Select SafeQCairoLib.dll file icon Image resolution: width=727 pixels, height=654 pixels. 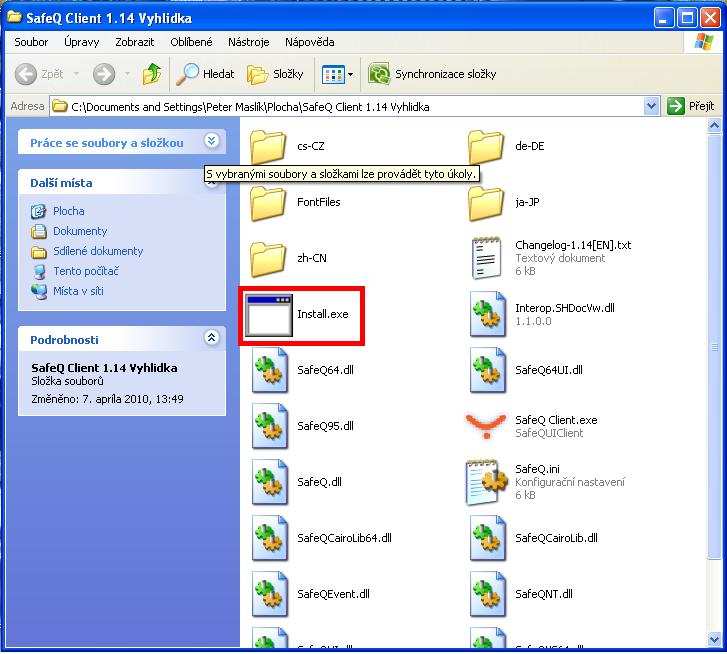pos(487,539)
